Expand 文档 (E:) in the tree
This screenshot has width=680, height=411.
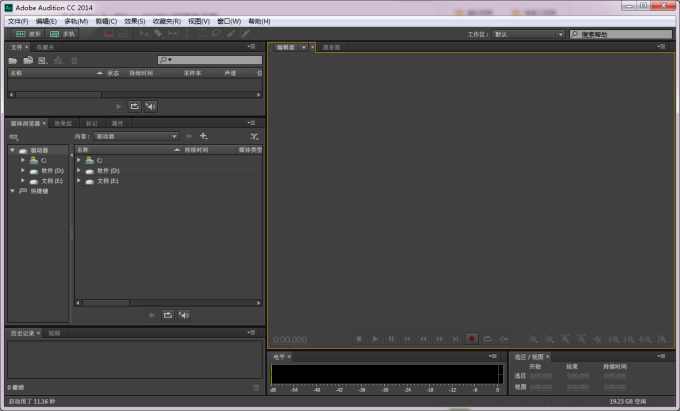coord(23,180)
